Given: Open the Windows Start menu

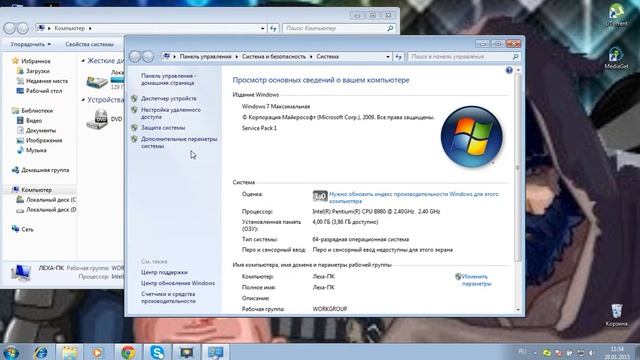Looking at the screenshot, I should point(11,352).
